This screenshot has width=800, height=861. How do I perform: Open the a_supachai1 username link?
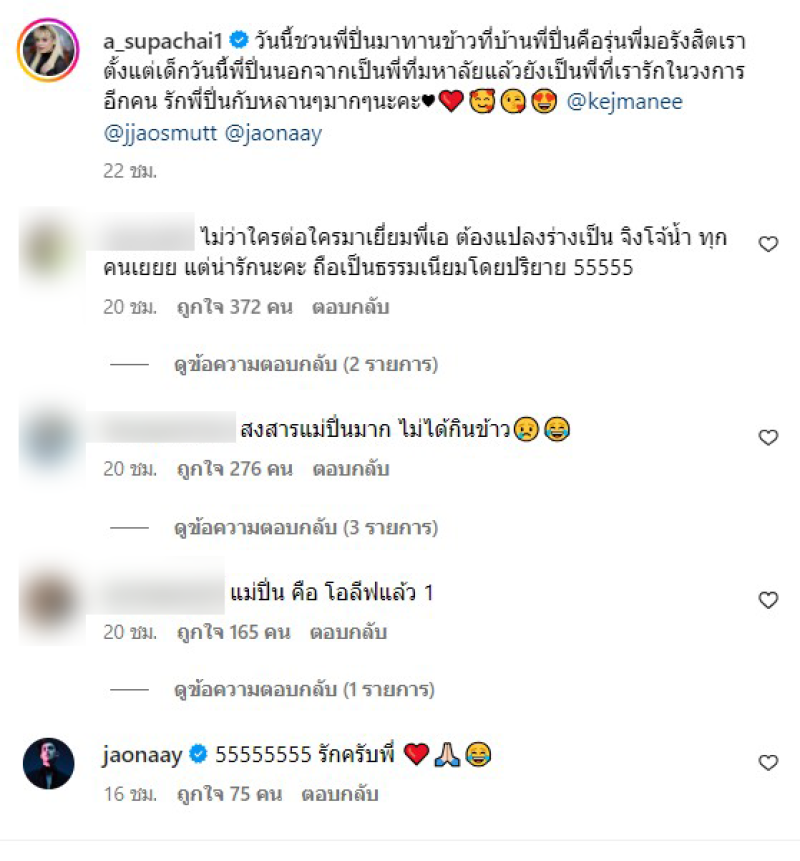click(163, 41)
